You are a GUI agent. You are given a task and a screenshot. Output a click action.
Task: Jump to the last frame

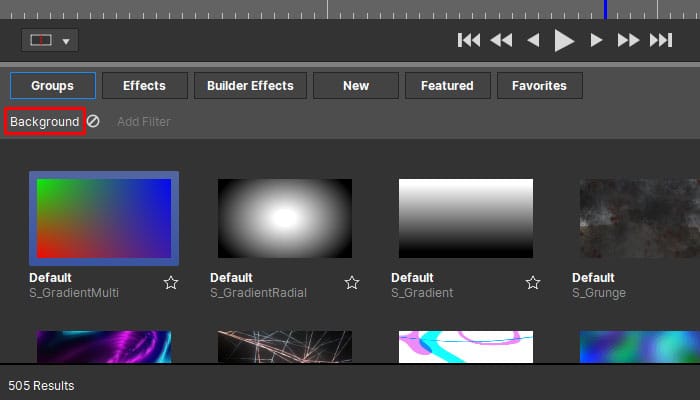click(x=661, y=40)
